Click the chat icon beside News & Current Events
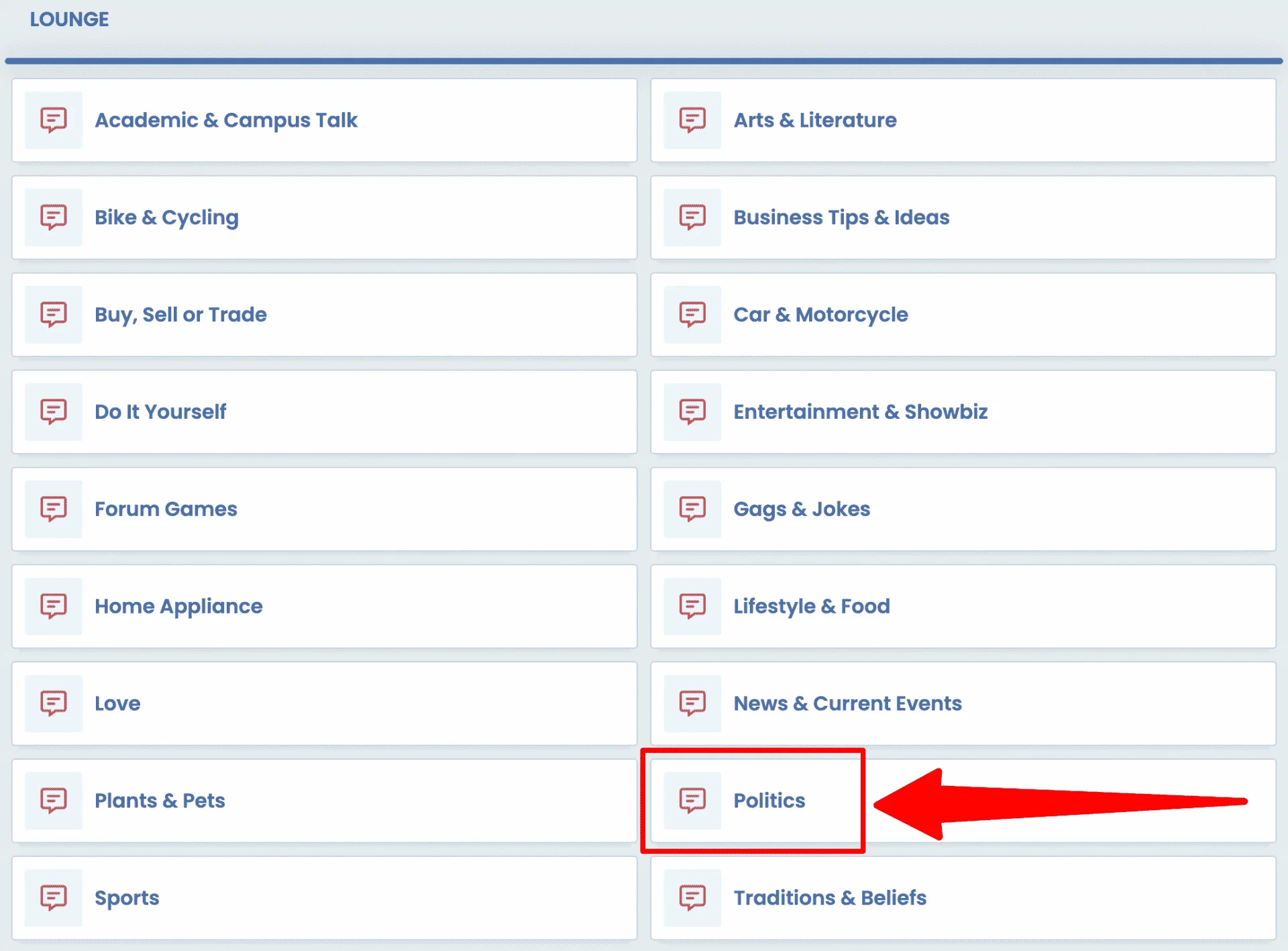This screenshot has height=951, width=1288. (x=692, y=704)
